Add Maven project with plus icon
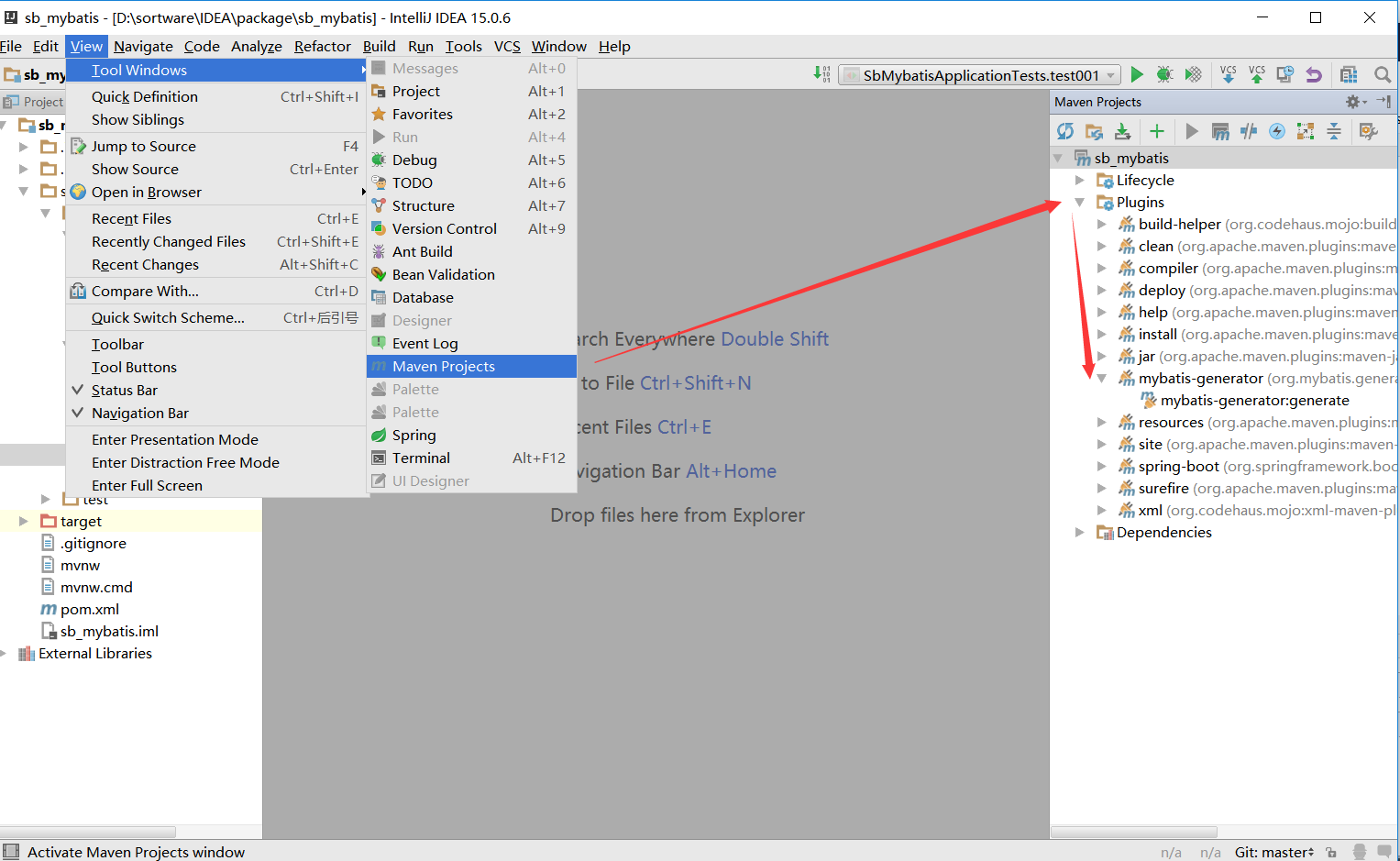This screenshot has height=861, width=1400. [1157, 131]
